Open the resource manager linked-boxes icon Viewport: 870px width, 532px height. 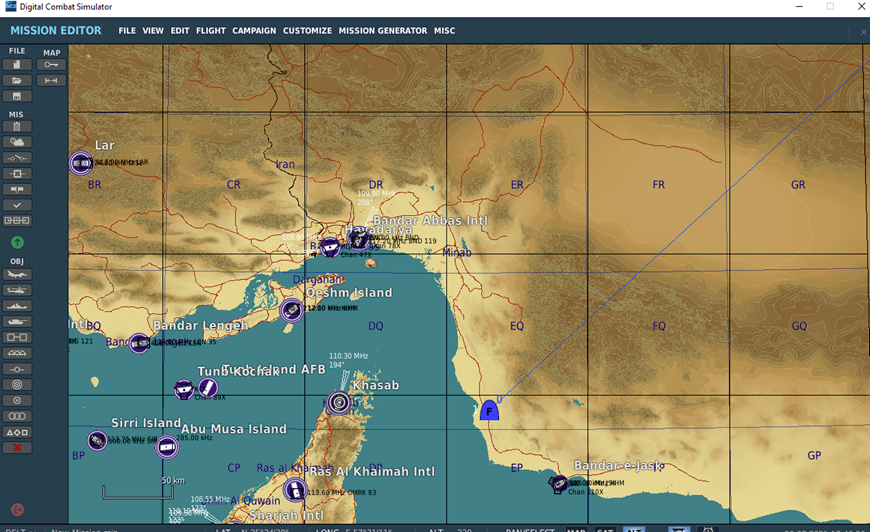pos(17,221)
